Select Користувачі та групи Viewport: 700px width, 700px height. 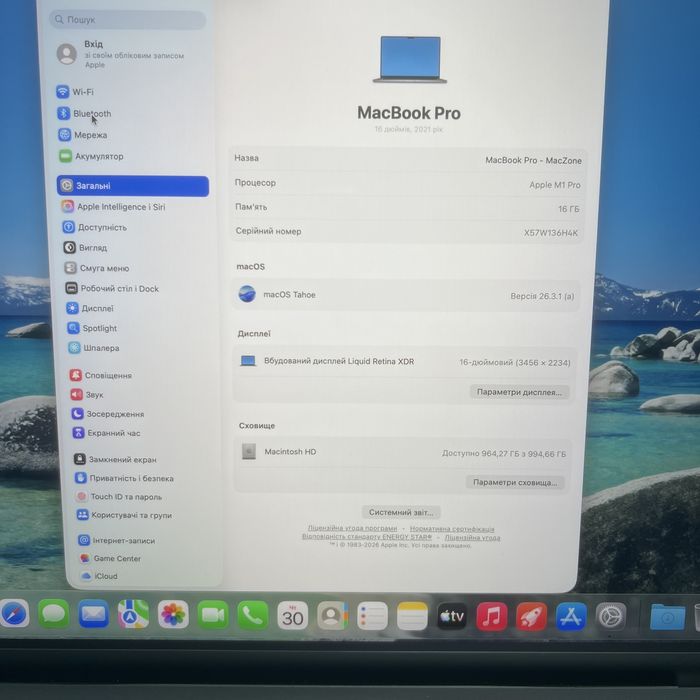point(124,515)
